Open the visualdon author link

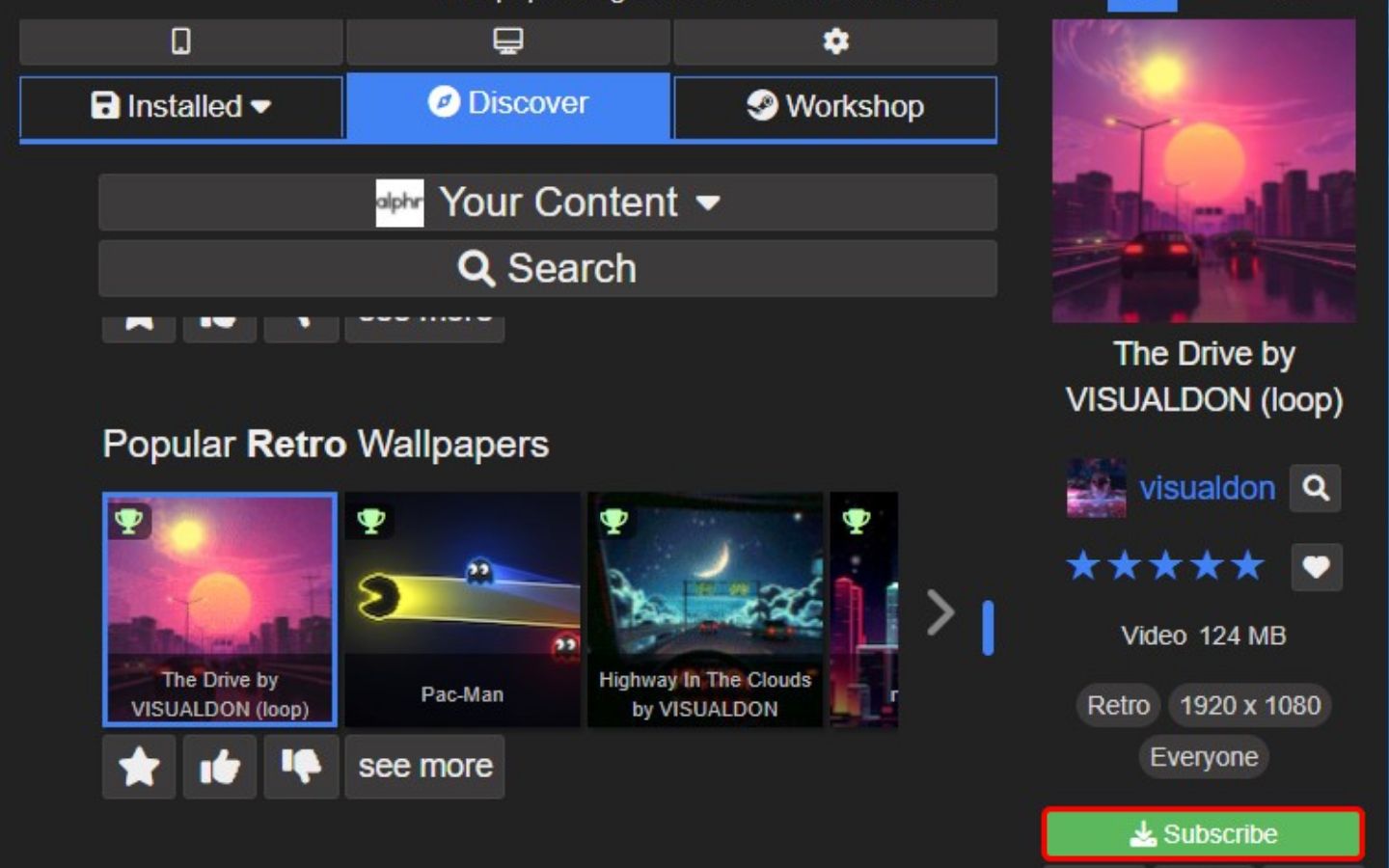tap(1206, 488)
